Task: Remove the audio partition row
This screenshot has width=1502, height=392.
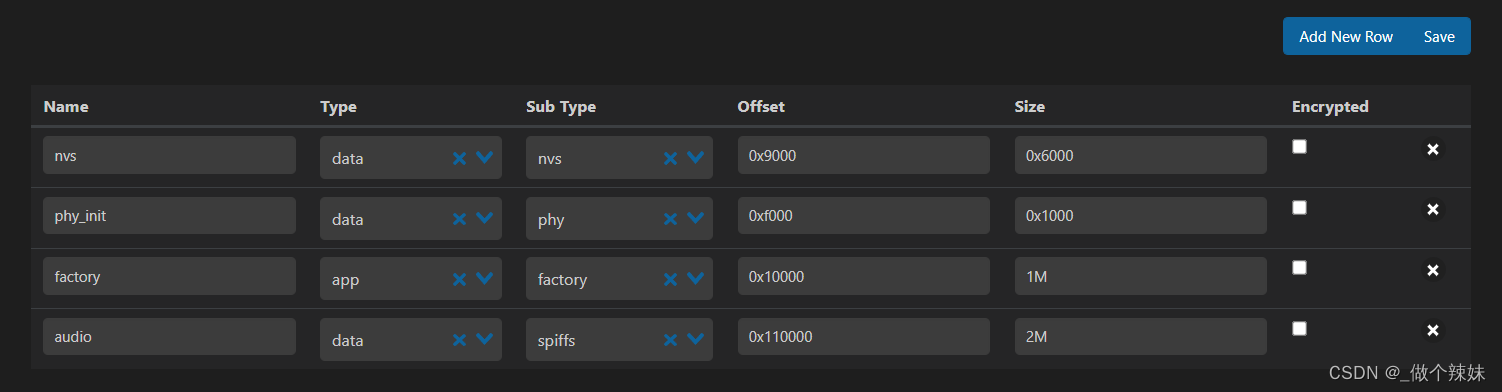Action: tap(1432, 331)
